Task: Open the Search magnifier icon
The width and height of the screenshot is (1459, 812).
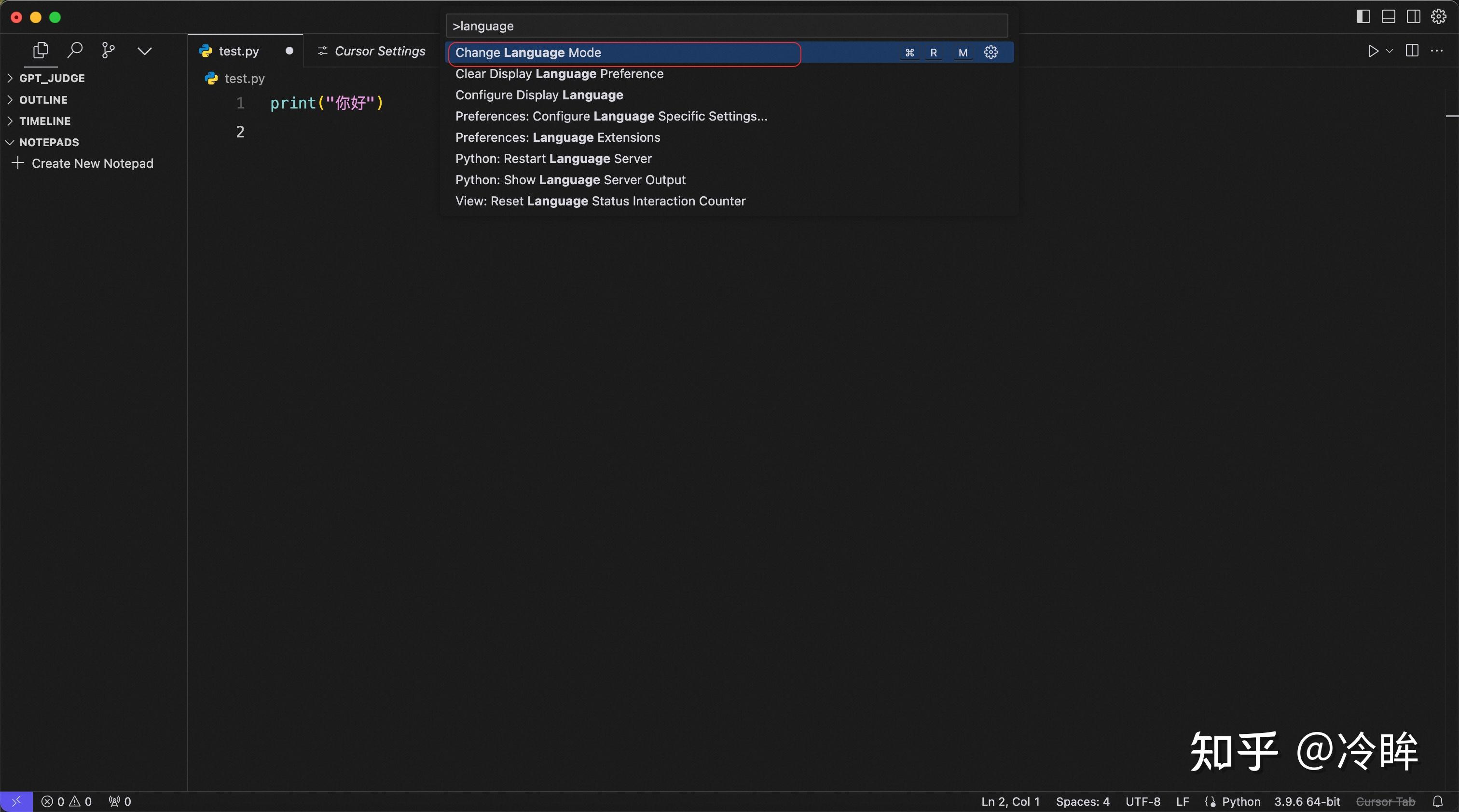Action: tap(75, 50)
